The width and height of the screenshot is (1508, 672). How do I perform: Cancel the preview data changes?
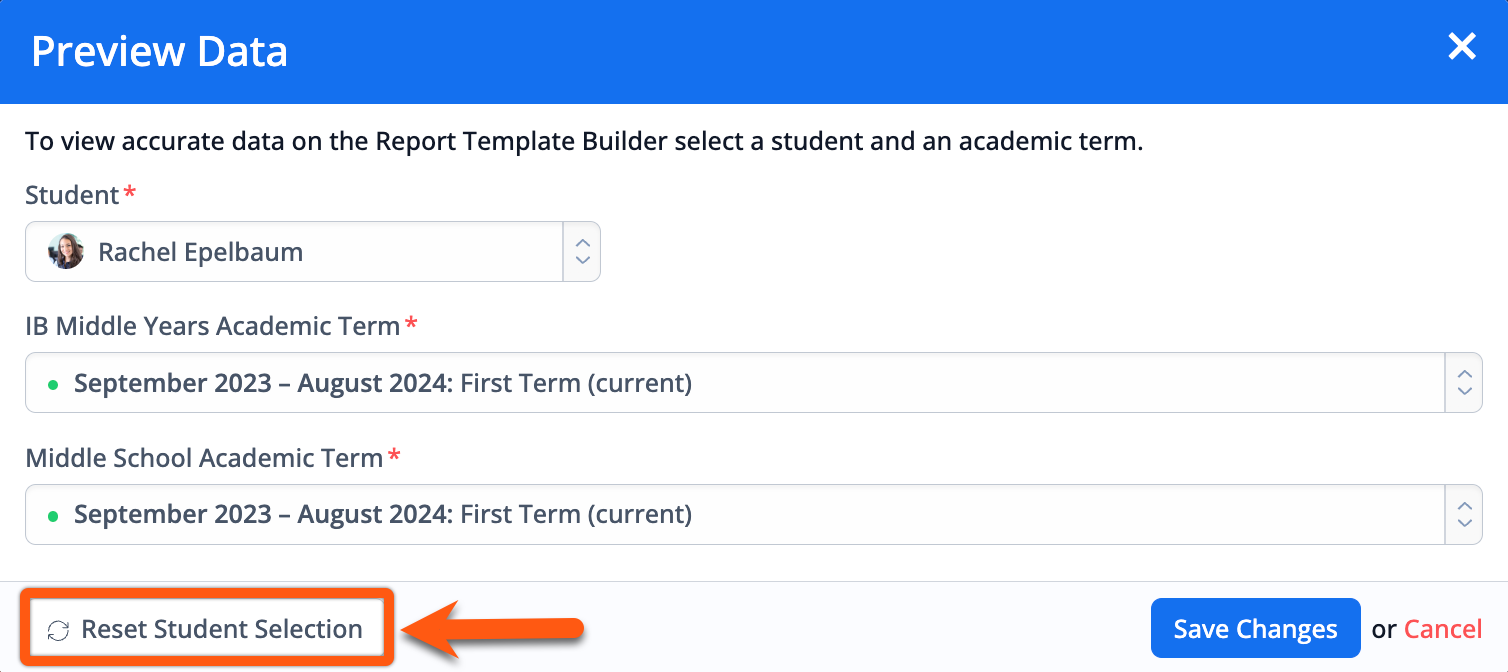[1443, 629]
